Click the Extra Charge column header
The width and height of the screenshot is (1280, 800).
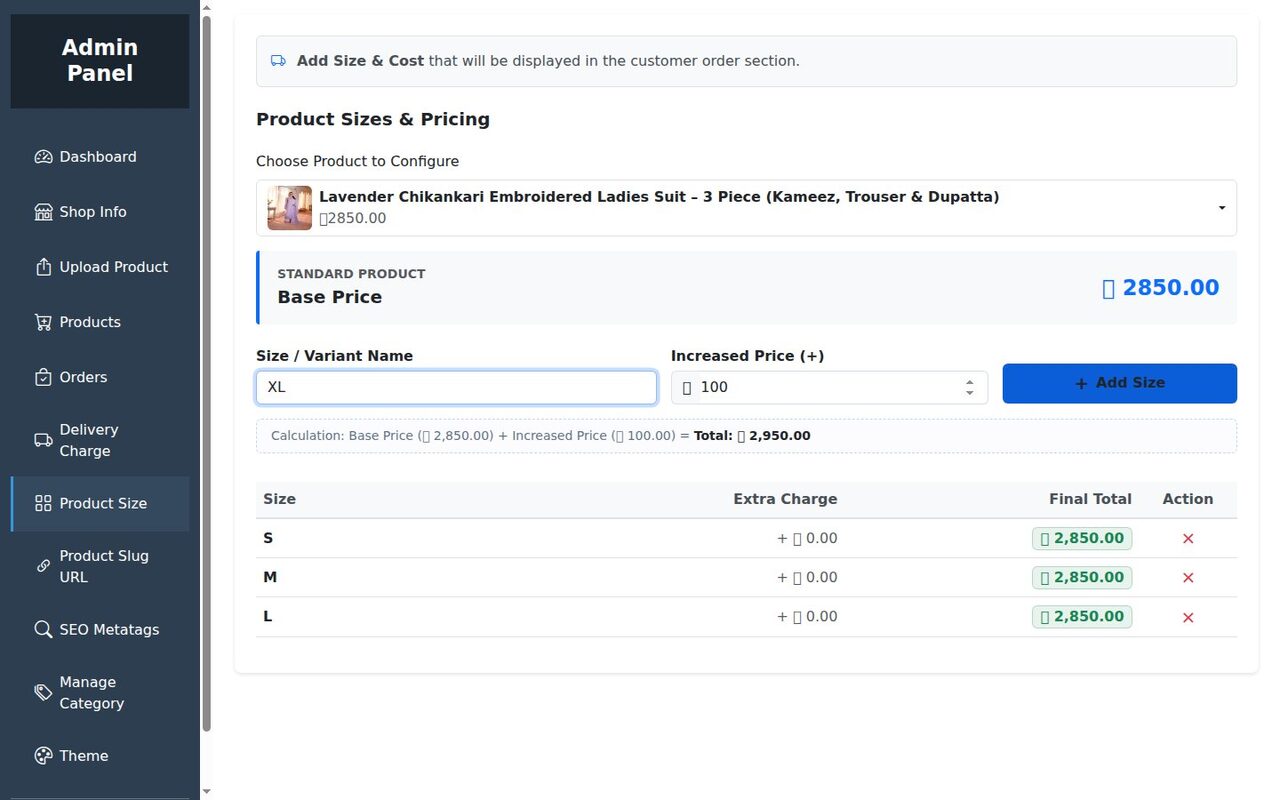pos(785,499)
